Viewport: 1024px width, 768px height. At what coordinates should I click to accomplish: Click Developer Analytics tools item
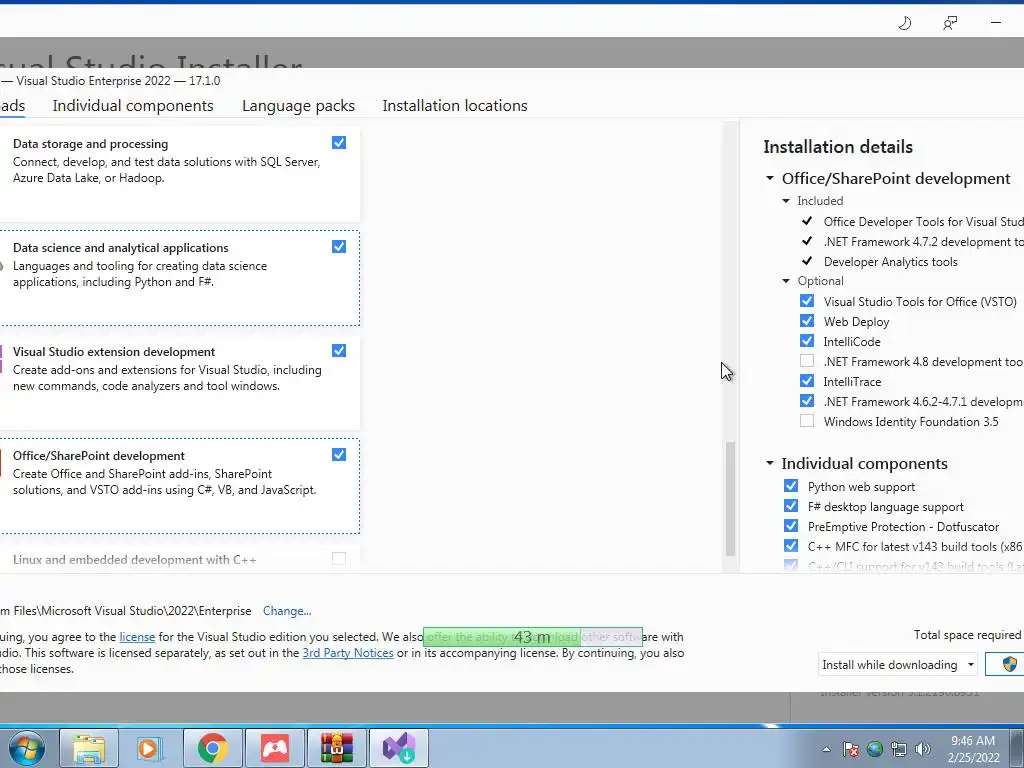pyautogui.click(x=891, y=262)
